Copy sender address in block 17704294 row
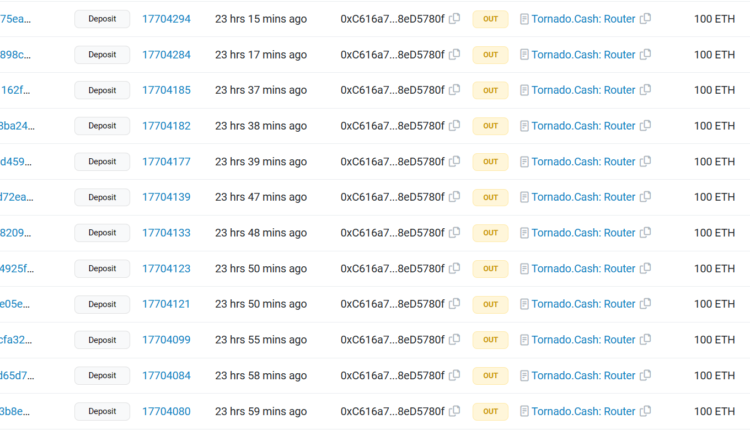The height and width of the screenshot is (430, 750). coord(455,19)
